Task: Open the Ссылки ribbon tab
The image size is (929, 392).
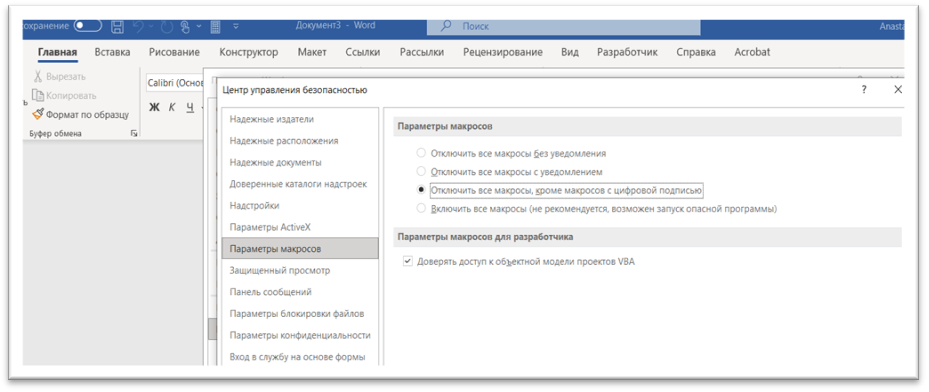Action: tap(363, 52)
